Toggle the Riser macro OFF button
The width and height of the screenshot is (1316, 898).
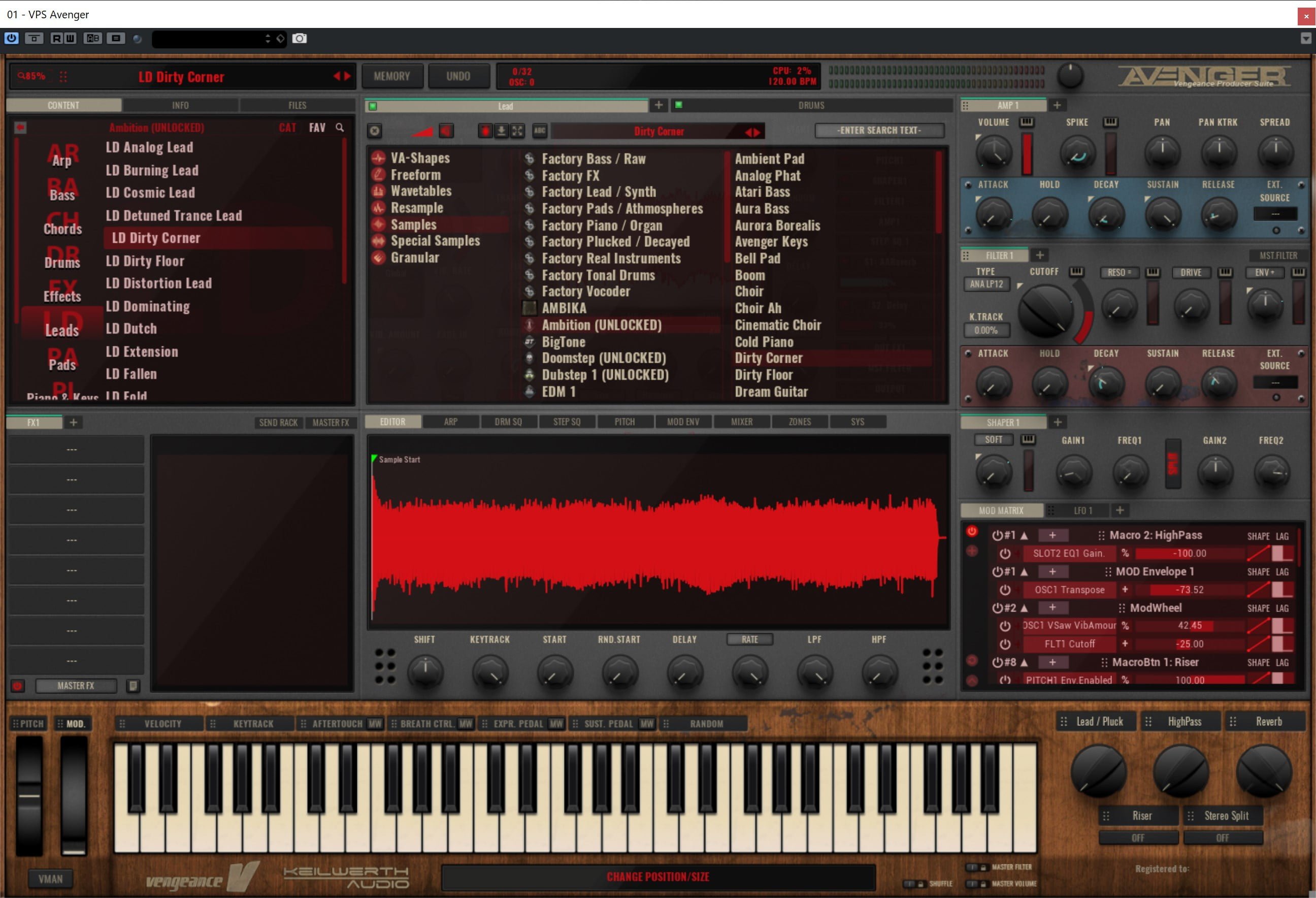pyautogui.click(x=1138, y=838)
